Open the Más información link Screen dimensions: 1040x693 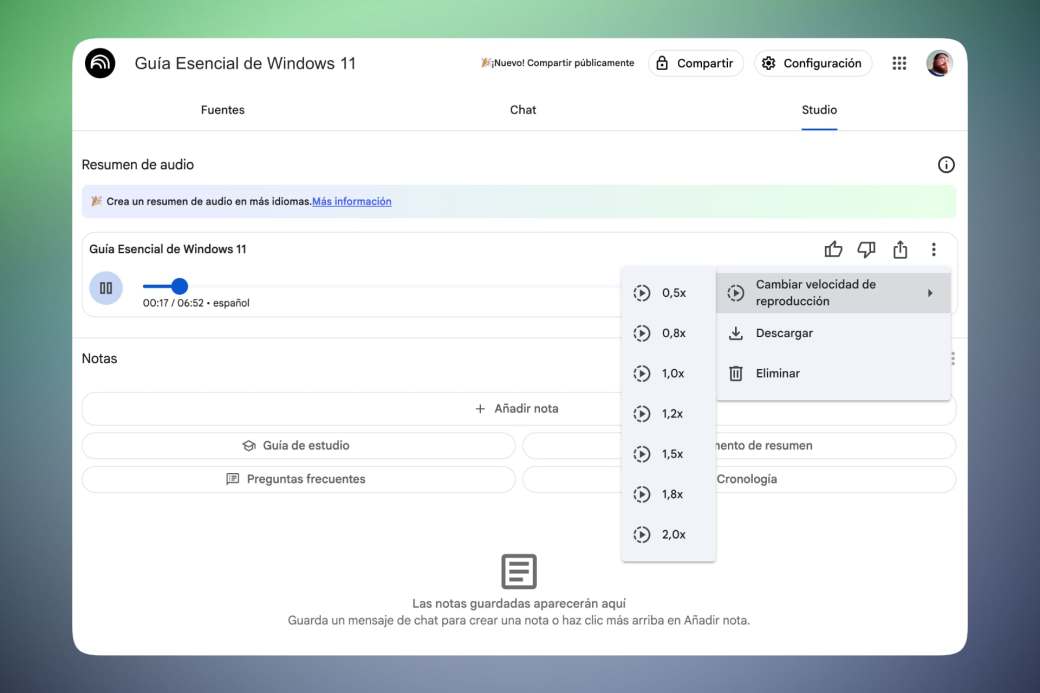tap(352, 202)
